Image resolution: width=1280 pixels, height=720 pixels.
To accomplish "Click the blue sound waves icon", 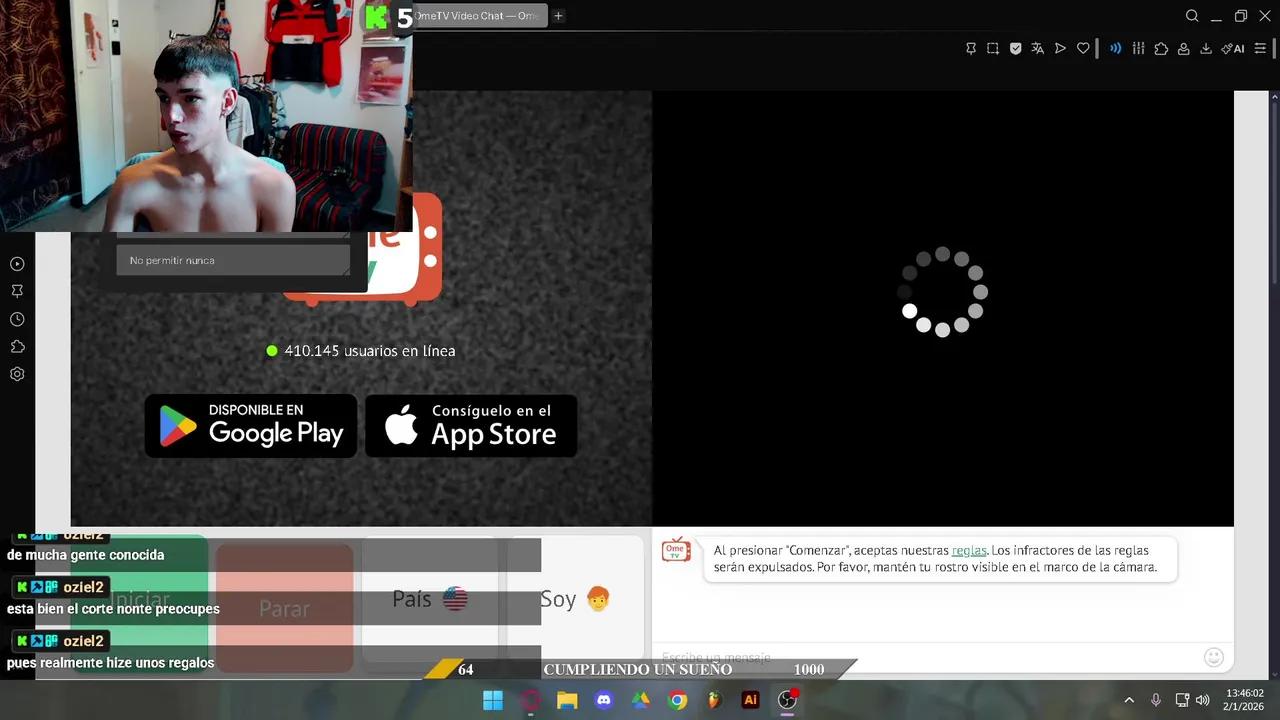I will pyautogui.click(x=1115, y=48).
